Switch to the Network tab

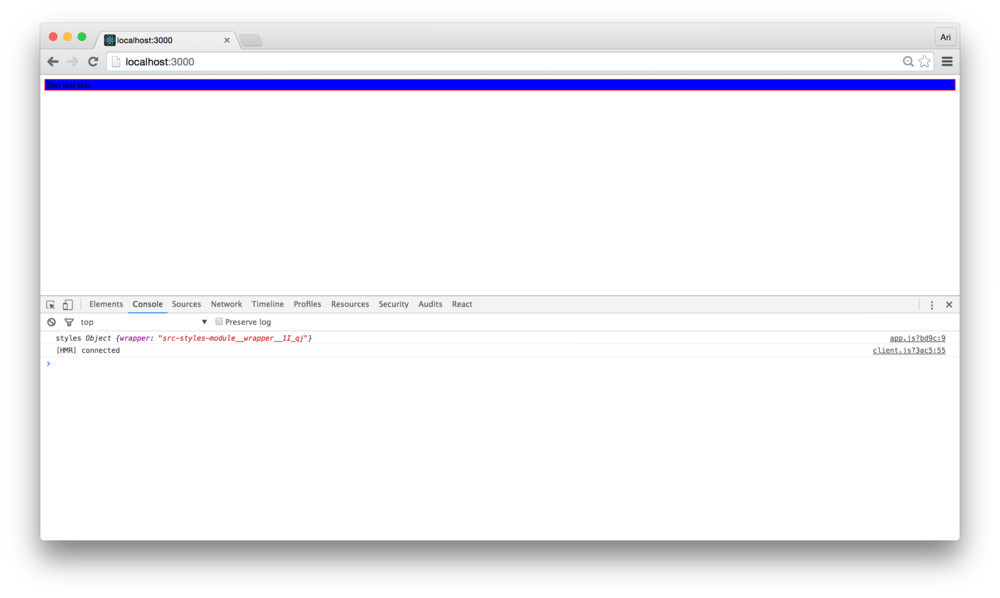(x=226, y=304)
